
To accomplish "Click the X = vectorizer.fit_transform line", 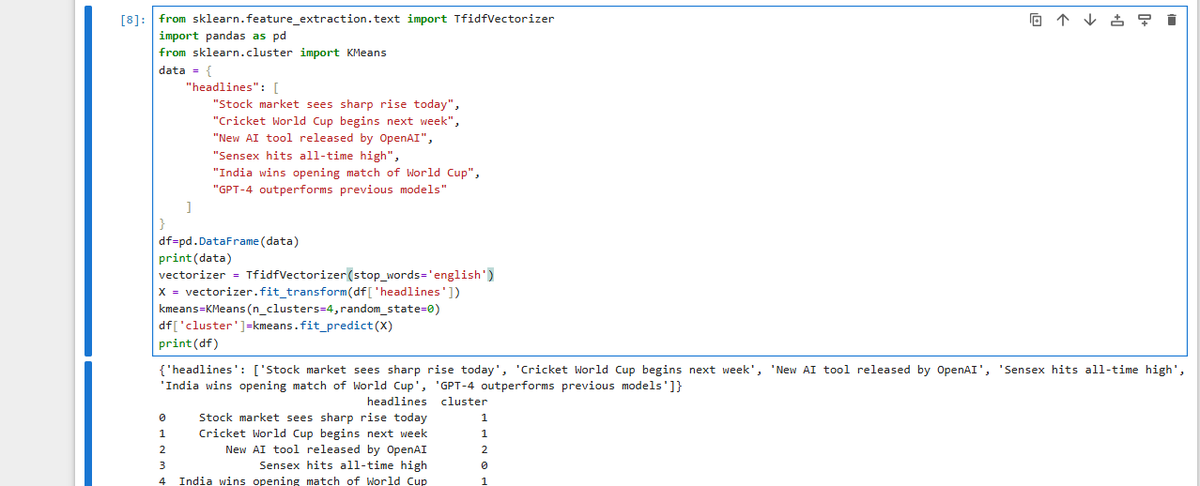I will 309,292.
